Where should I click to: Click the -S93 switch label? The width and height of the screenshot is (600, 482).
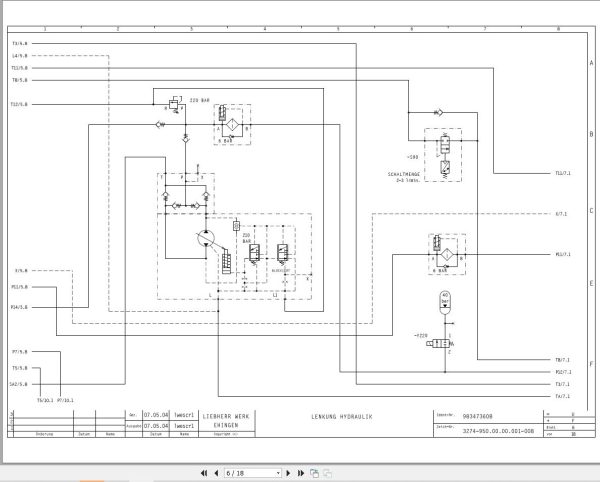click(412, 157)
